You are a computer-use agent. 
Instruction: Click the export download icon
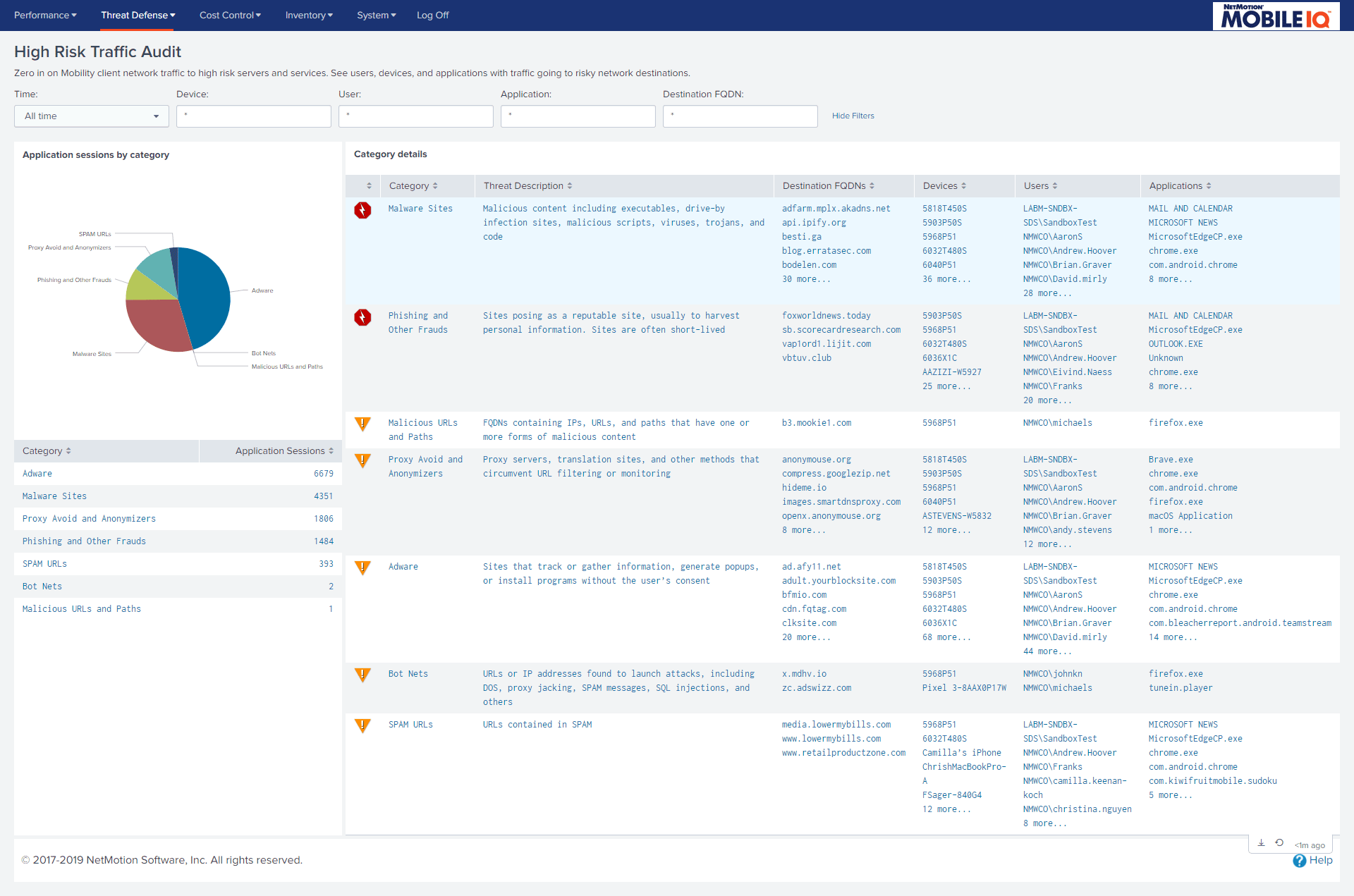(1261, 843)
